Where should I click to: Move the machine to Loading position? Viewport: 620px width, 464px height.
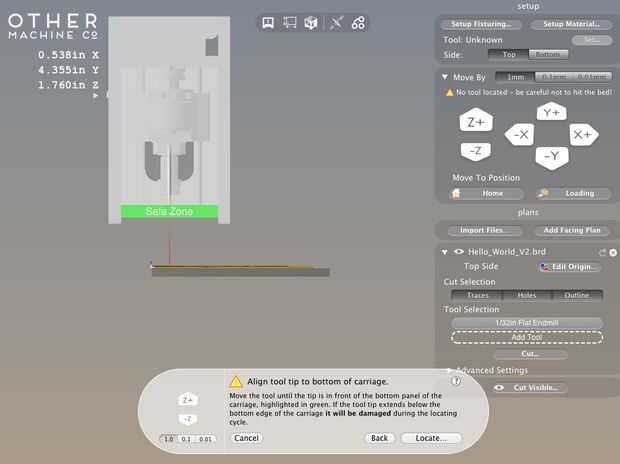pos(573,193)
